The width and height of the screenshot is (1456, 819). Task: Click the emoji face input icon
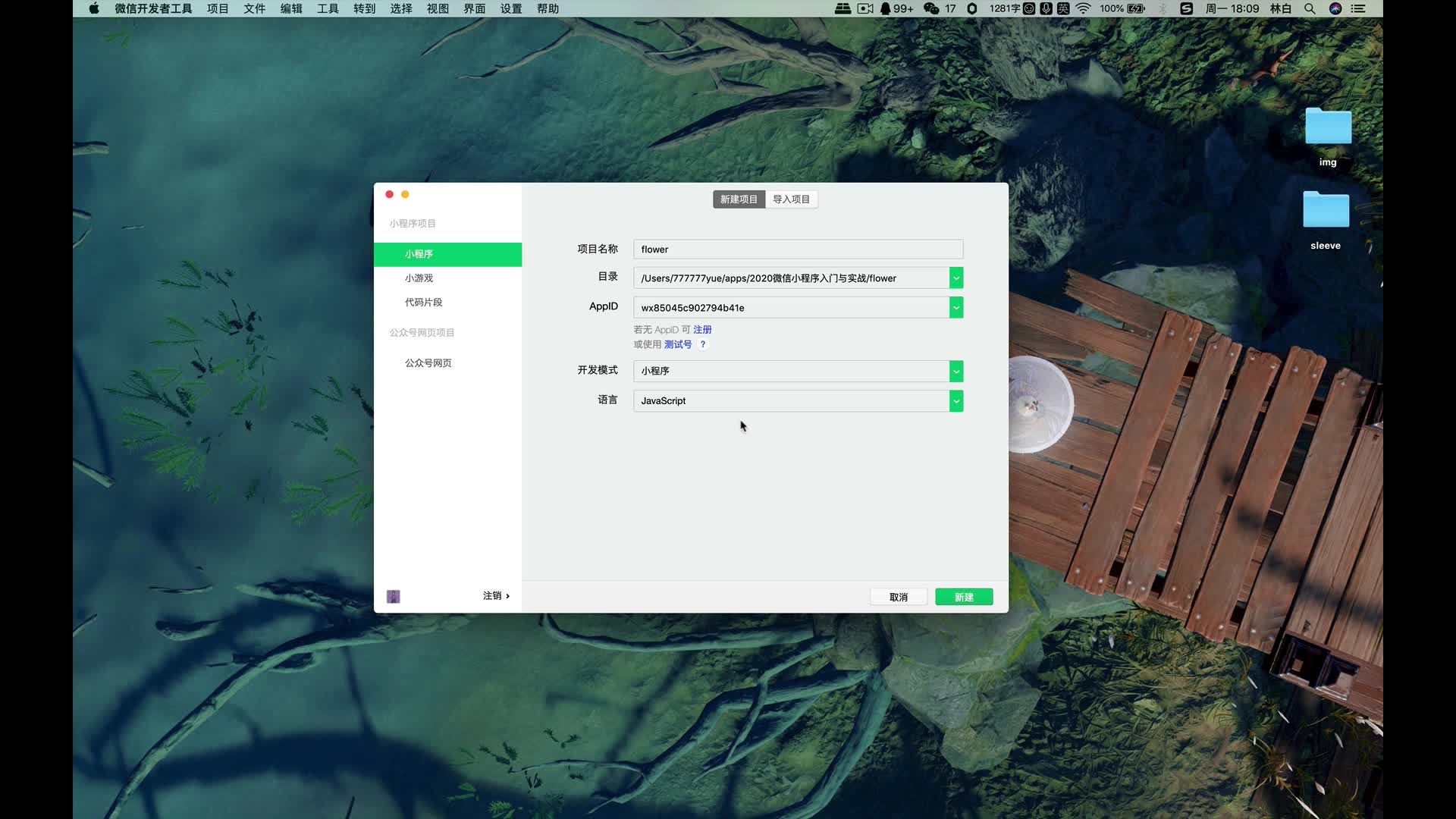click(x=1029, y=8)
